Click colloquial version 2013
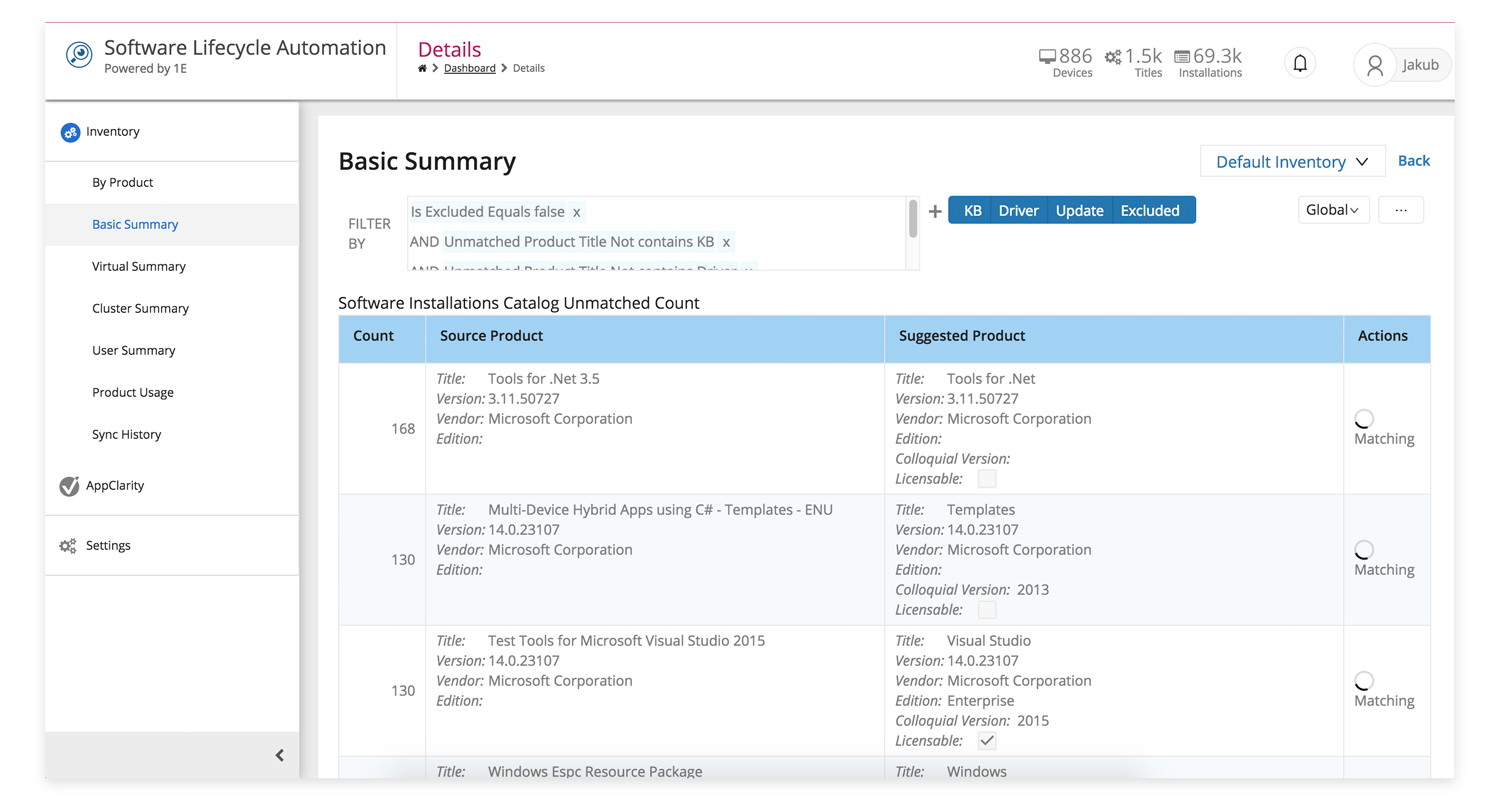This screenshot has width=1500, height=800. click(1033, 590)
